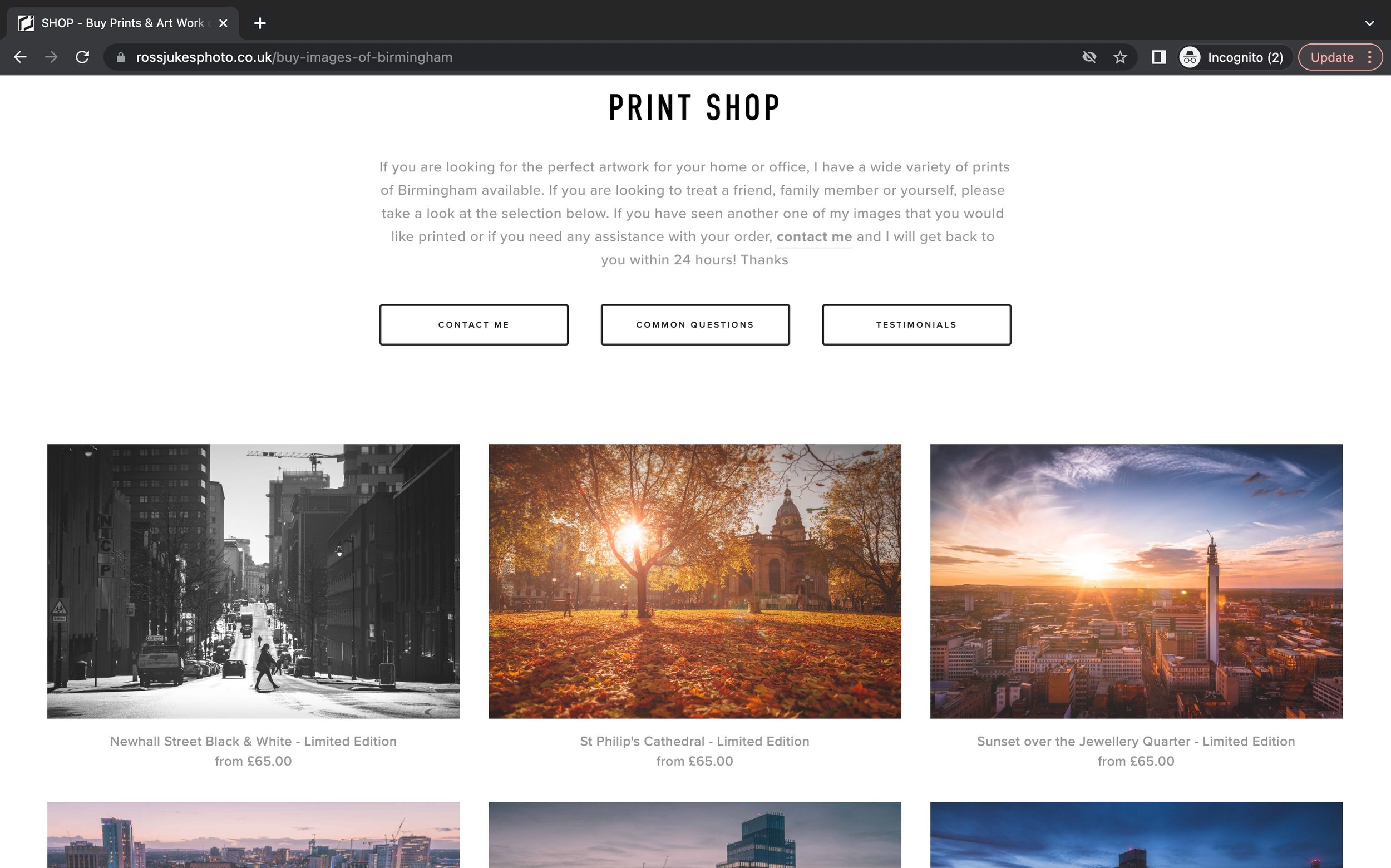Expand the tab search chevron

point(1369,23)
